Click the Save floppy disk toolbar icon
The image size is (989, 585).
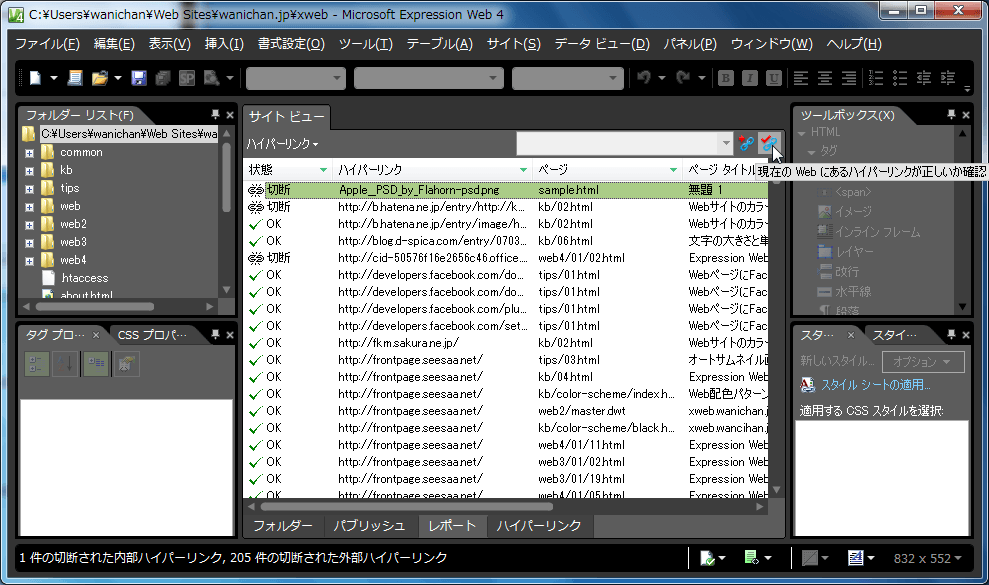pos(139,78)
